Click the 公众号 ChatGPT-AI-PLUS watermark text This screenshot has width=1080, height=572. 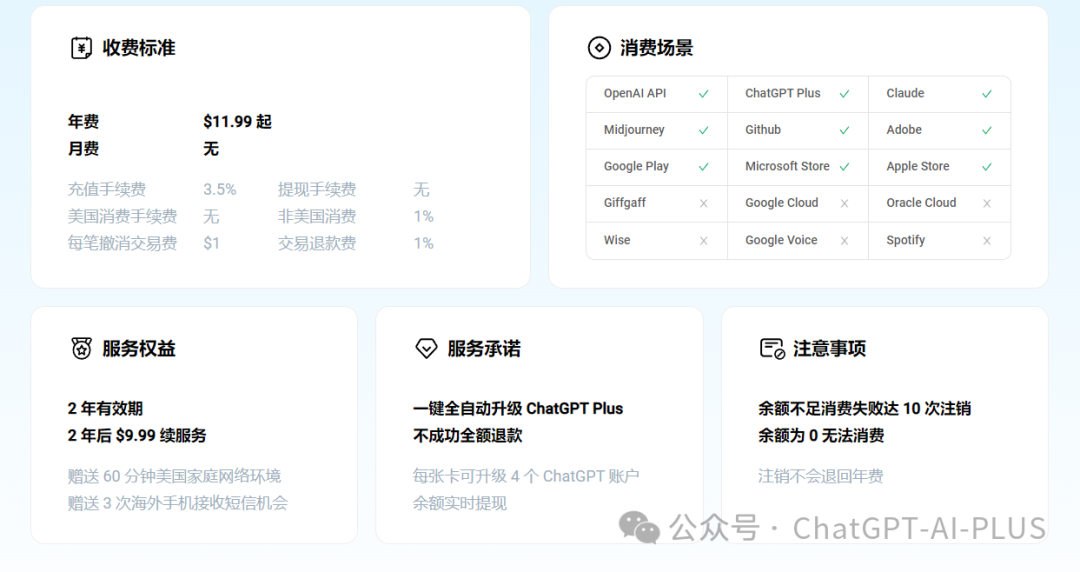coord(857,528)
